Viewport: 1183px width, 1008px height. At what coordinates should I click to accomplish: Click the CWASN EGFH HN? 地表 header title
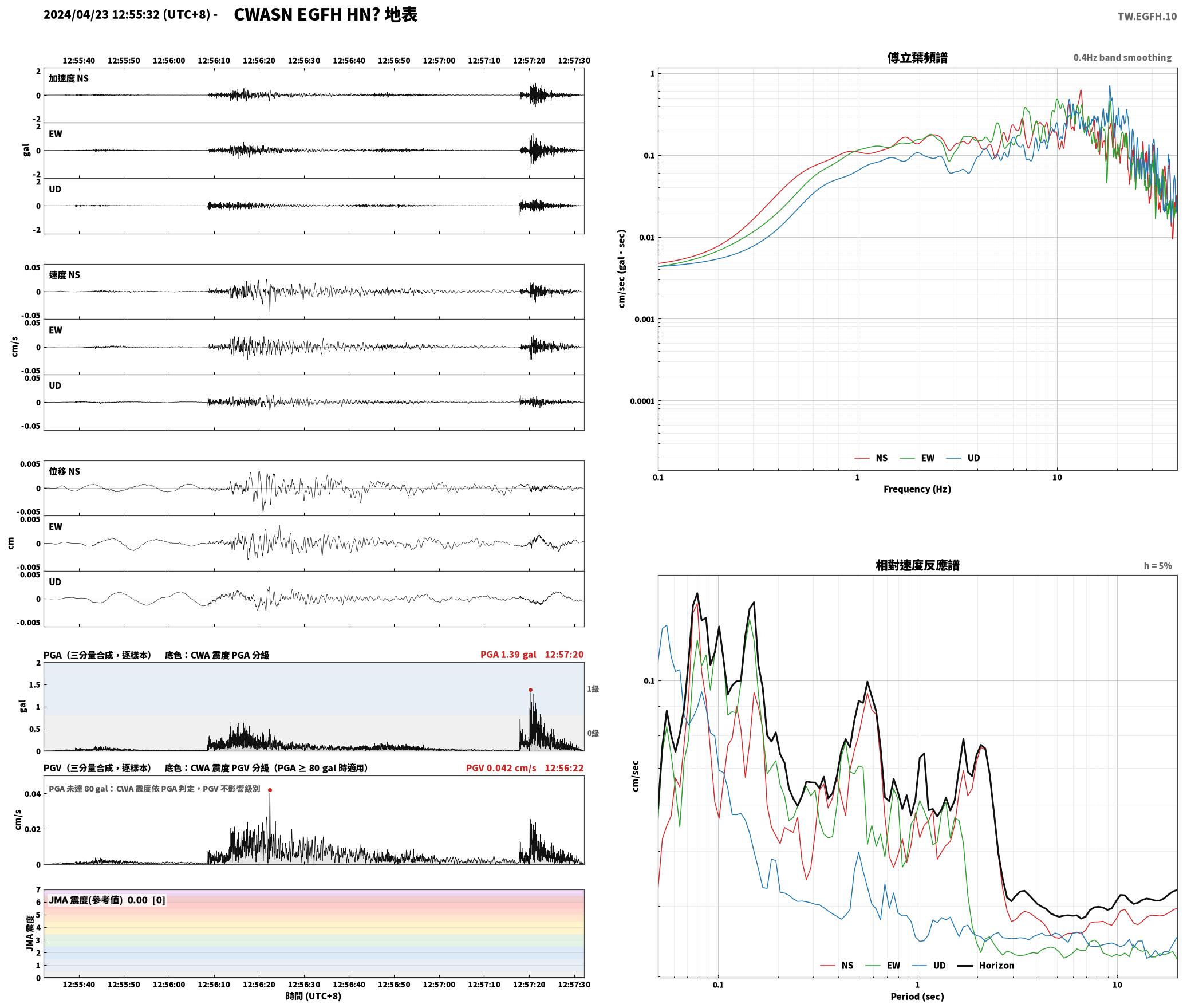pos(326,15)
